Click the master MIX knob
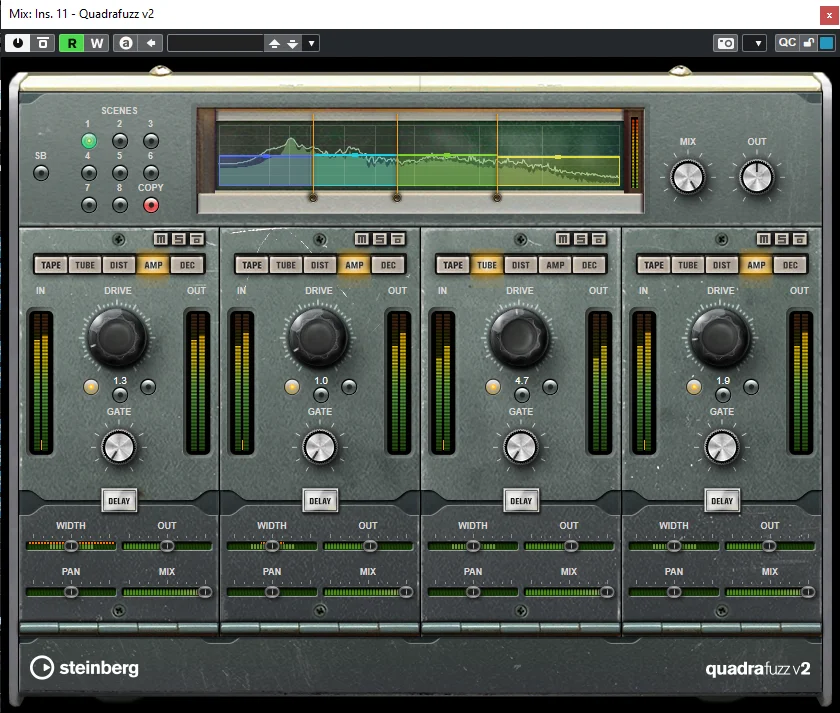The width and height of the screenshot is (840, 713). click(688, 177)
